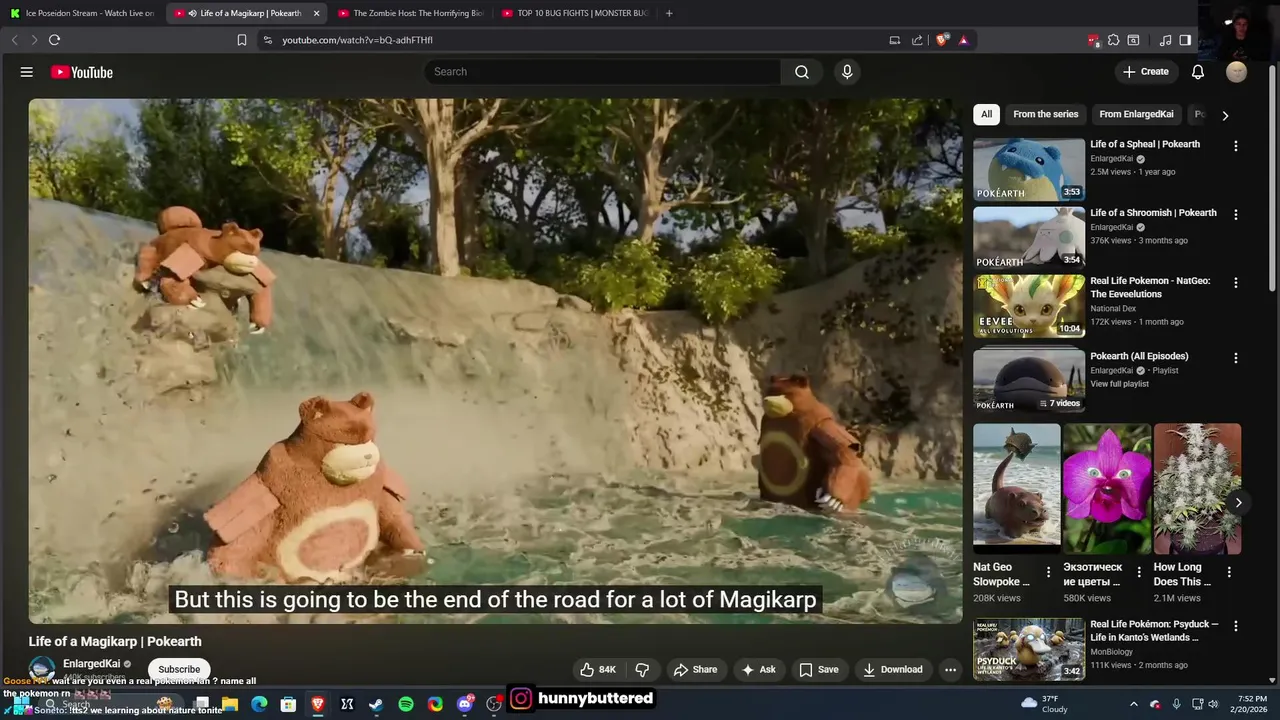Screen dimensions: 1280x720
Task: Click View full playlist link
Action: click(1119, 384)
